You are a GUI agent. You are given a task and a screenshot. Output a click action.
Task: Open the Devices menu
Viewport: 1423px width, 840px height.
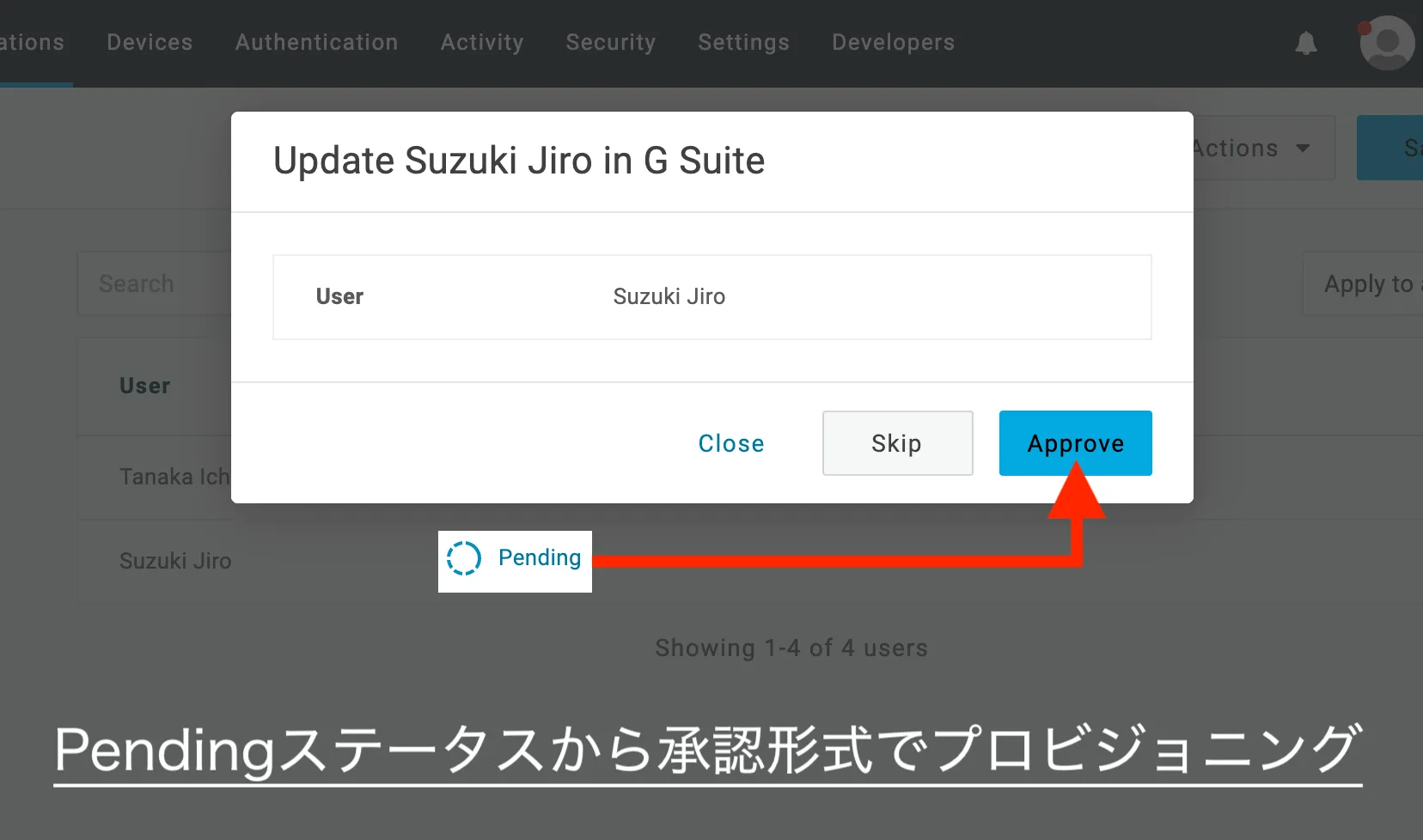coord(150,43)
